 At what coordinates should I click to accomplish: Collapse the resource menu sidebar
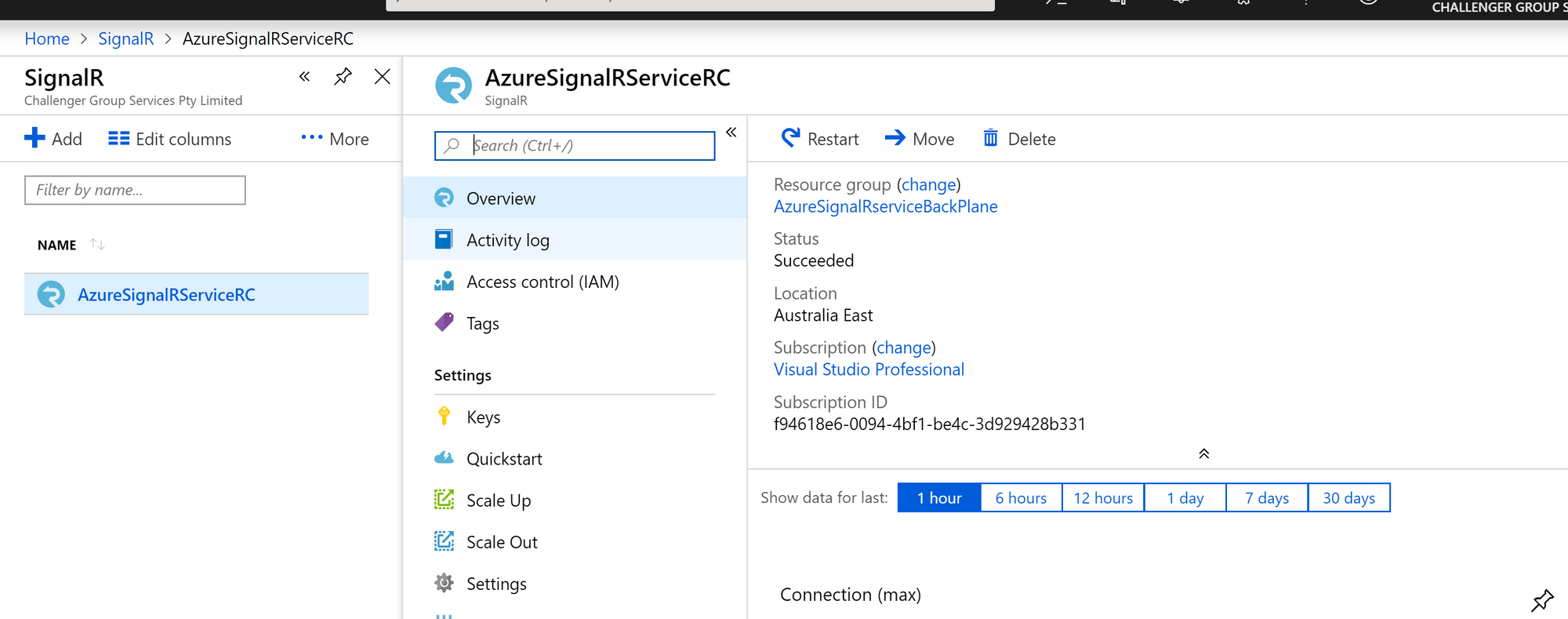(731, 133)
